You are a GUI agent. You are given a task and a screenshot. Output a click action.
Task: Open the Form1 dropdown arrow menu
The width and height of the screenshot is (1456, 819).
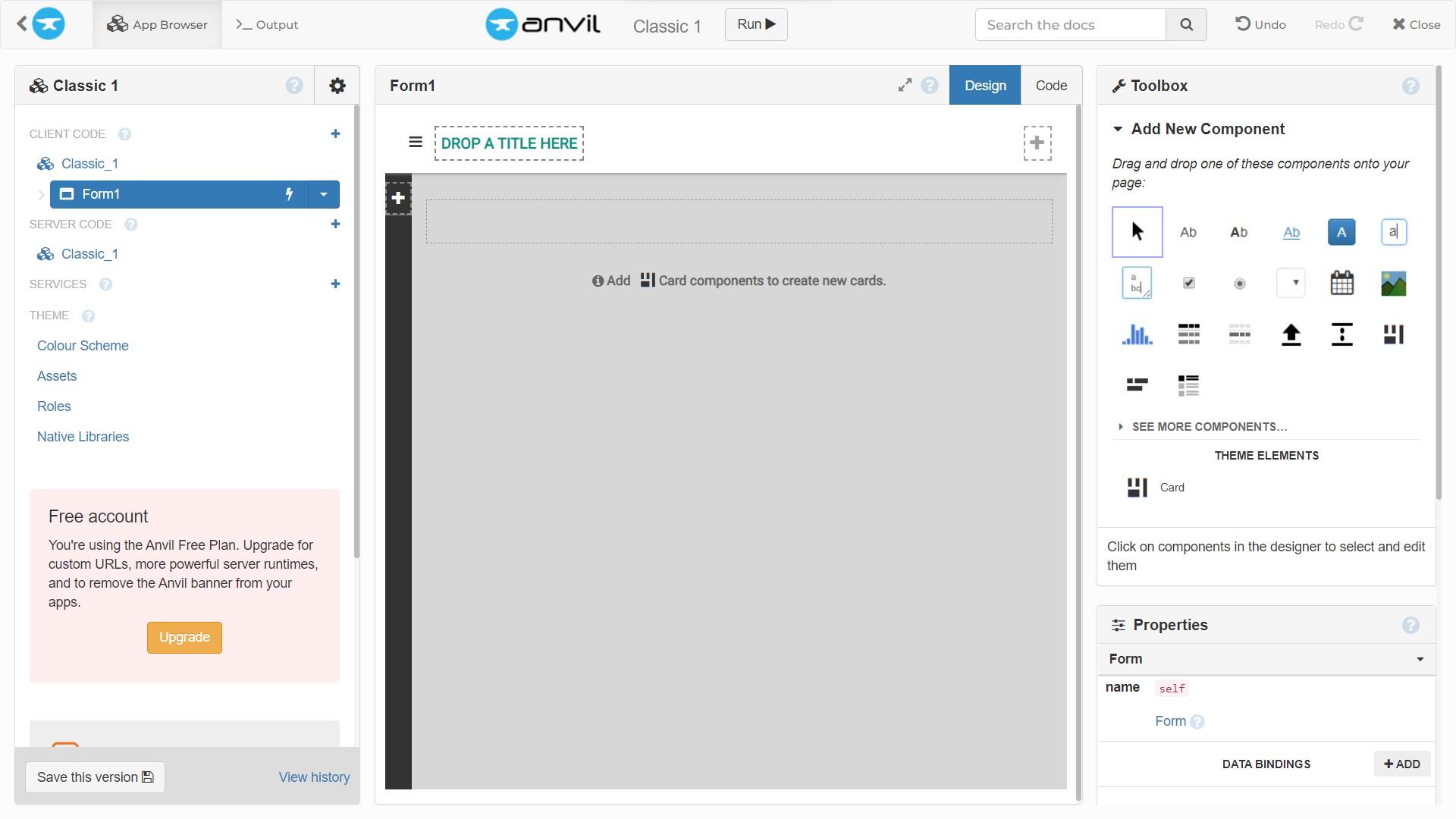pyautogui.click(x=324, y=194)
